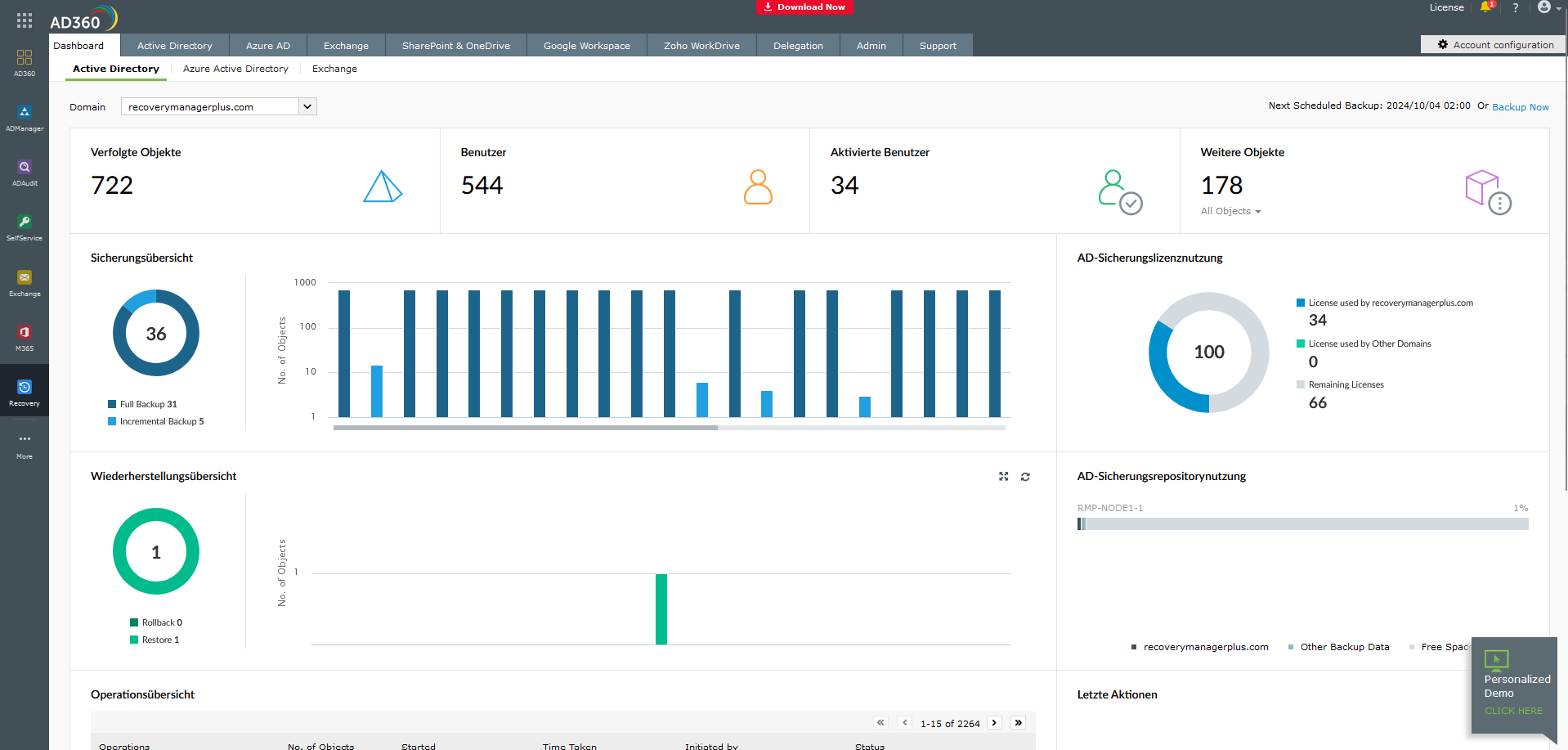Screen dimensions: 1568x750
Task: Open the Domain dropdown
Action: pyautogui.click(x=218, y=106)
